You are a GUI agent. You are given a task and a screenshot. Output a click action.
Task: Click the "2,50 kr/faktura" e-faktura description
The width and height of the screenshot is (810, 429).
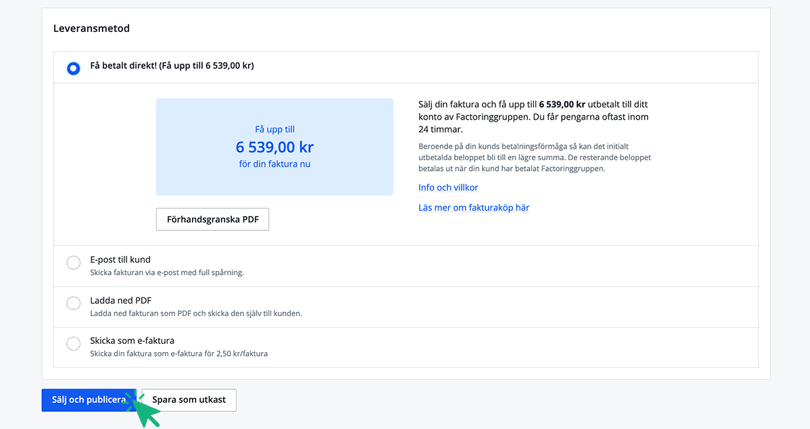[178, 354]
